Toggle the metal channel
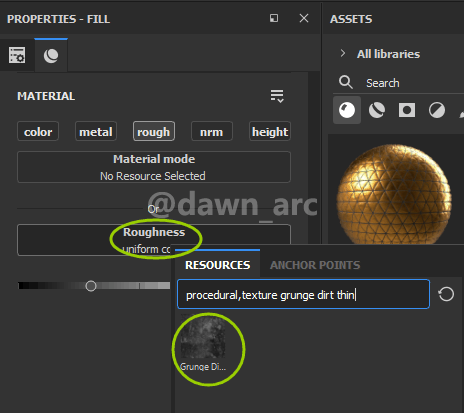The width and height of the screenshot is (464, 413). pyautogui.click(x=96, y=131)
